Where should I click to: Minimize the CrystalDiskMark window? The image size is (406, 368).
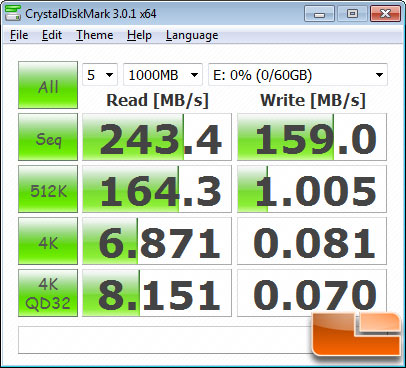click(319, 14)
